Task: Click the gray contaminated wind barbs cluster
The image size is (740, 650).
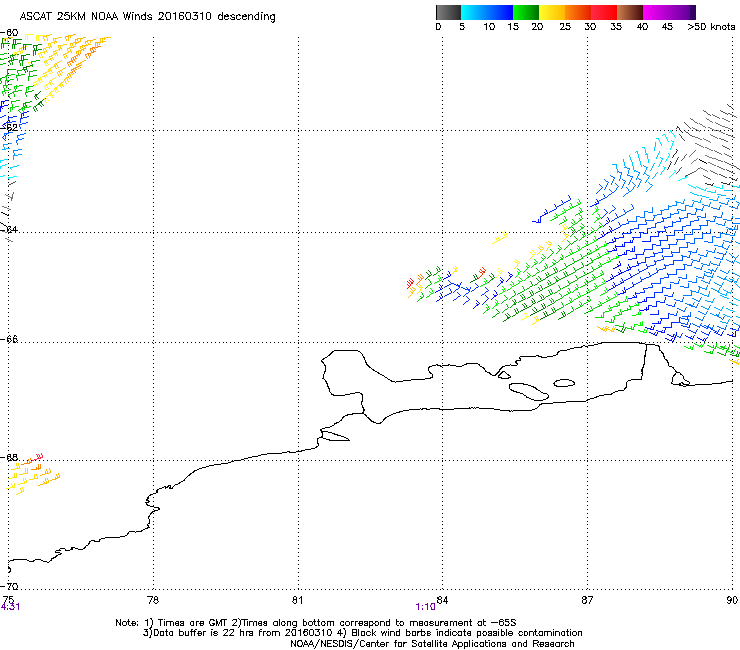Action: tap(705, 144)
